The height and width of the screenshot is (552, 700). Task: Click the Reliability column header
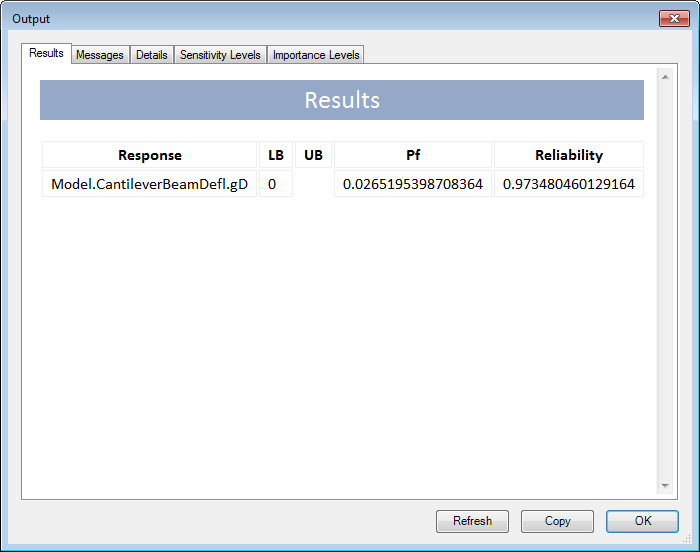click(568, 155)
